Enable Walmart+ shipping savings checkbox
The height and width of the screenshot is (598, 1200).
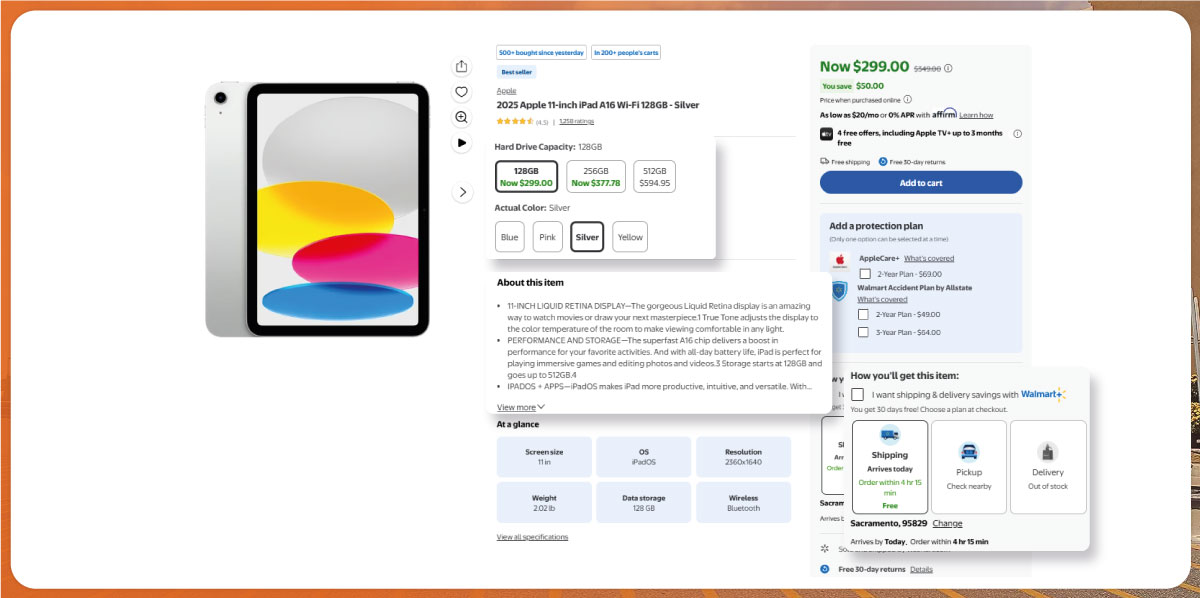(857, 394)
